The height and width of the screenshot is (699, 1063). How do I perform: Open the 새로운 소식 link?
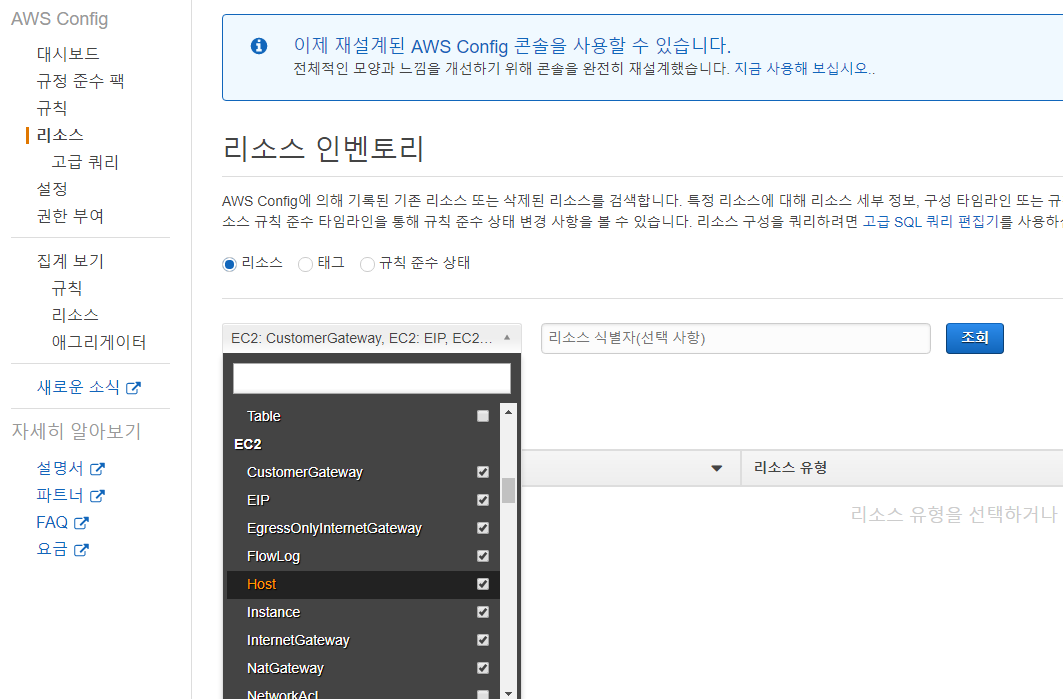[x=78, y=387]
